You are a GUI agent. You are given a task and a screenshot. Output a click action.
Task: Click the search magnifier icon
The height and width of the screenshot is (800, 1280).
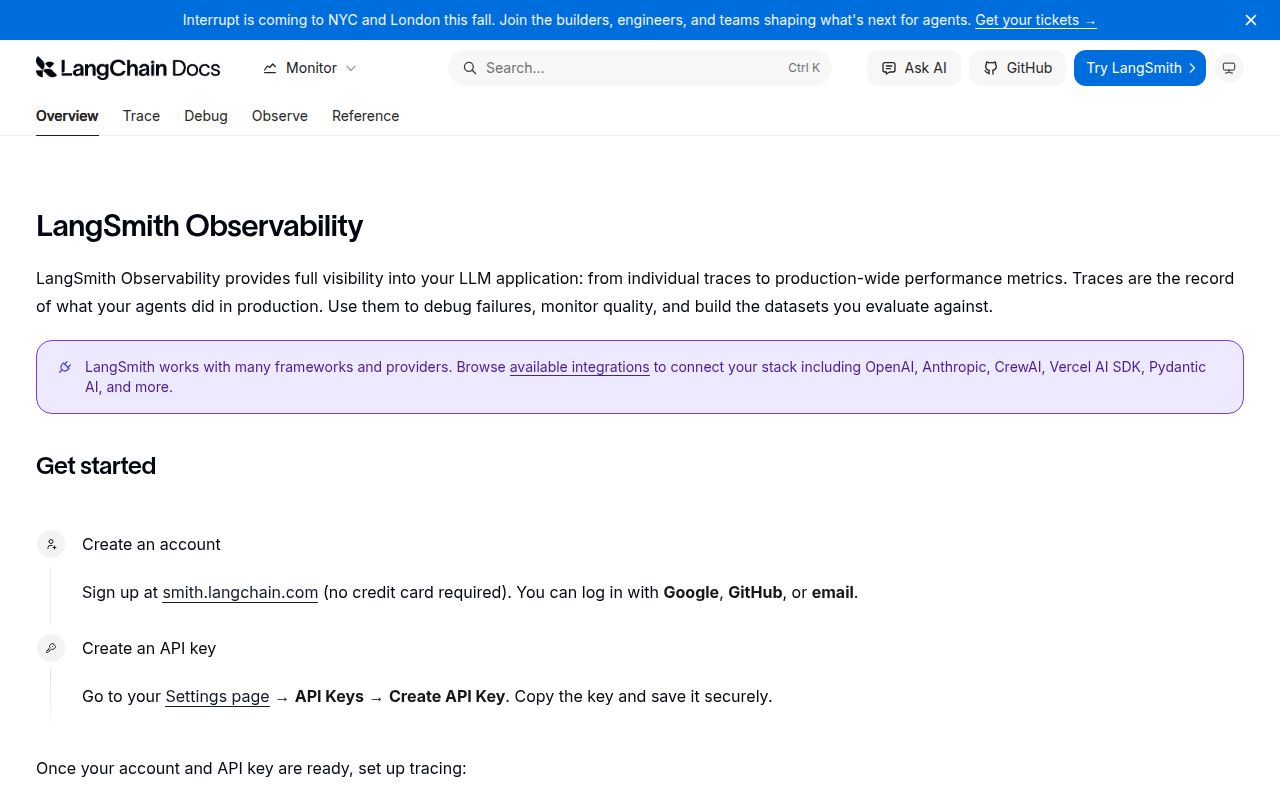[x=470, y=68]
